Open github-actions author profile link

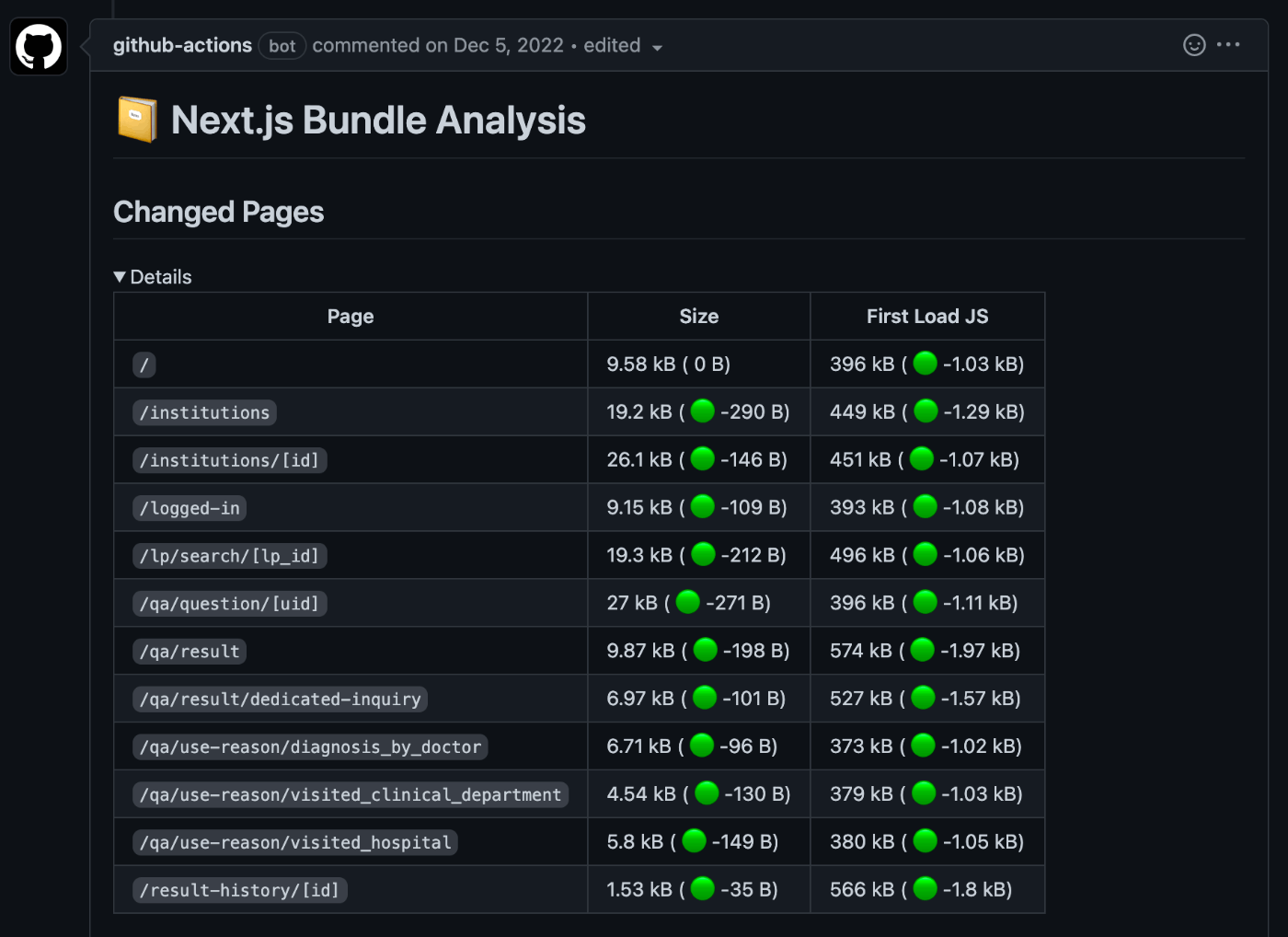pos(182,45)
